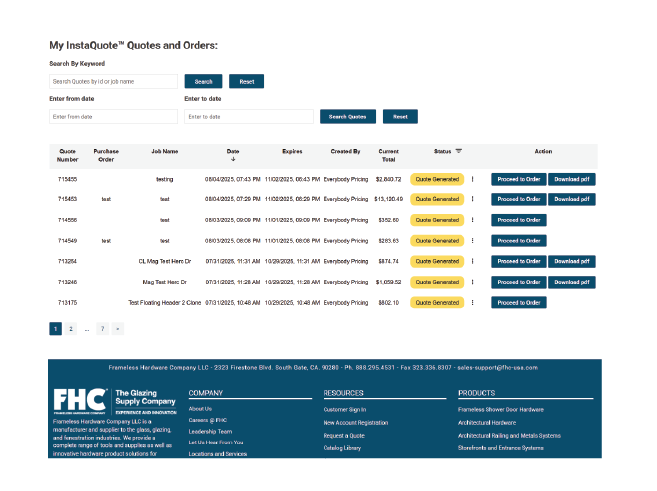The width and height of the screenshot is (657, 491).
Task: Go to page 2 in pagination
Action: point(71,329)
